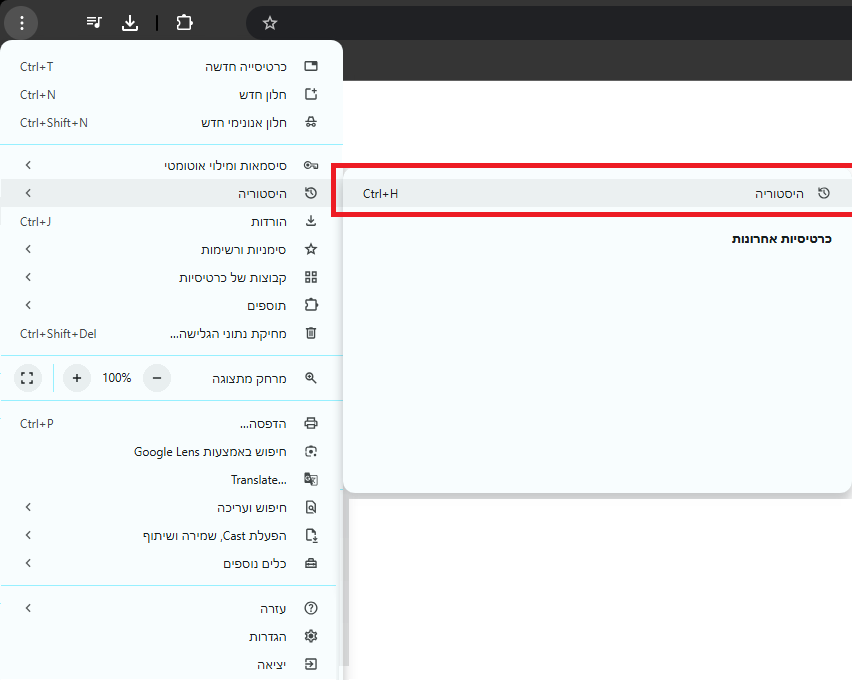Image resolution: width=852 pixels, height=680 pixels.
Task: Click the bookmark star in address bar
Action: pyautogui.click(x=270, y=22)
